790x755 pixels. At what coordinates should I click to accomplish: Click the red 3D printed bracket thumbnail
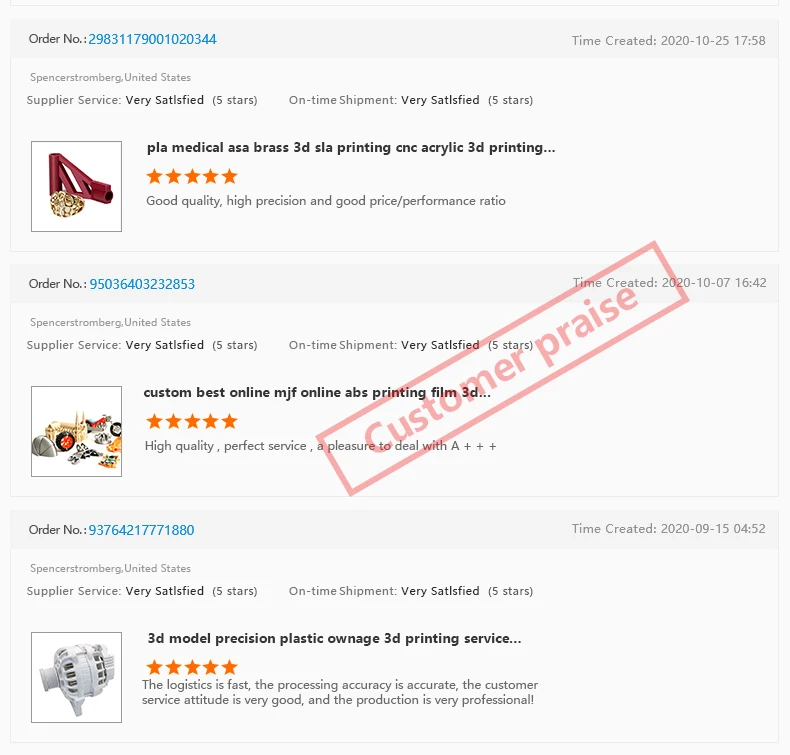pyautogui.click(x=77, y=186)
